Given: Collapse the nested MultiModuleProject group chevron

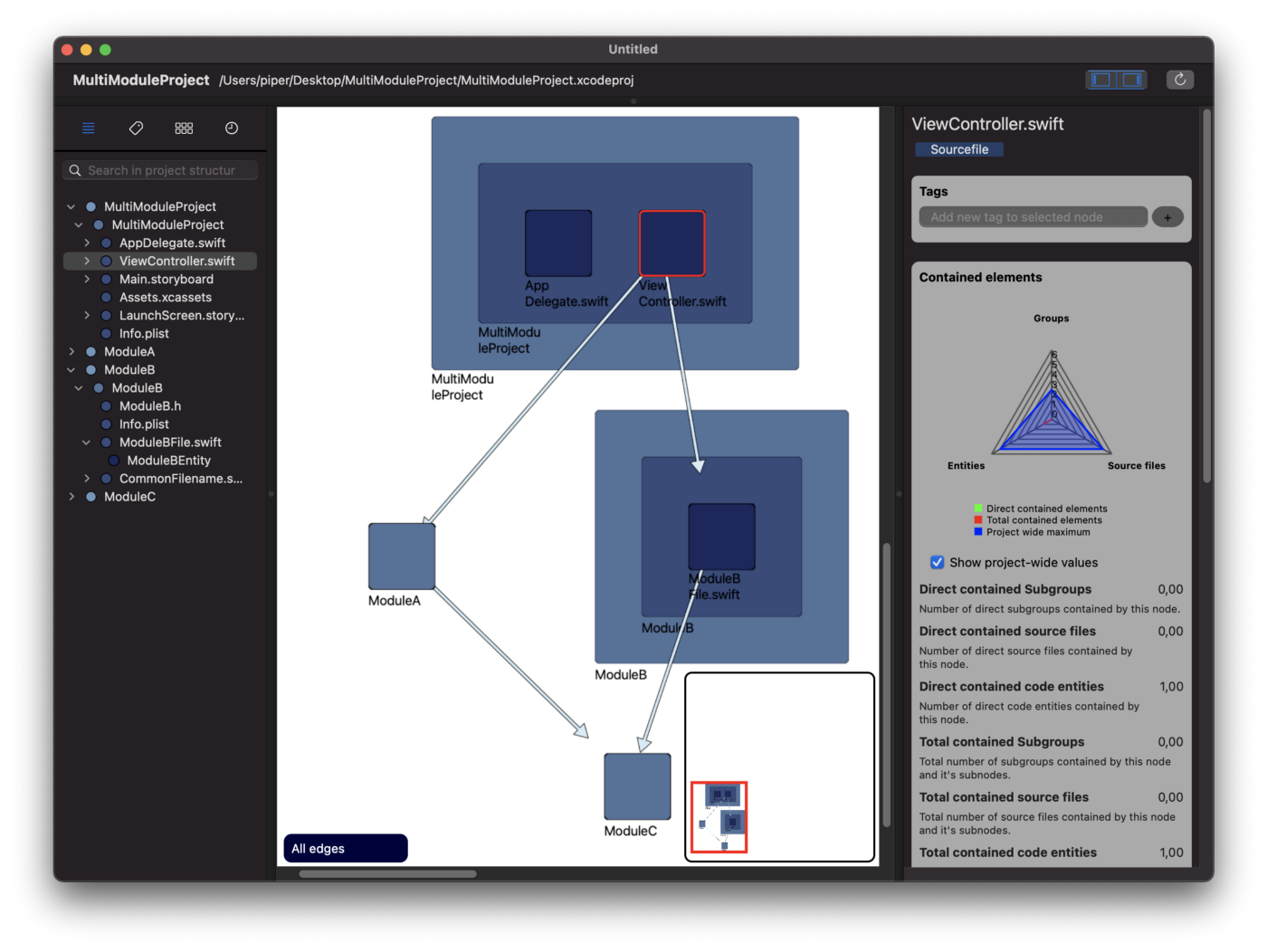Looking at the screenshot, I should click(79, 224).
